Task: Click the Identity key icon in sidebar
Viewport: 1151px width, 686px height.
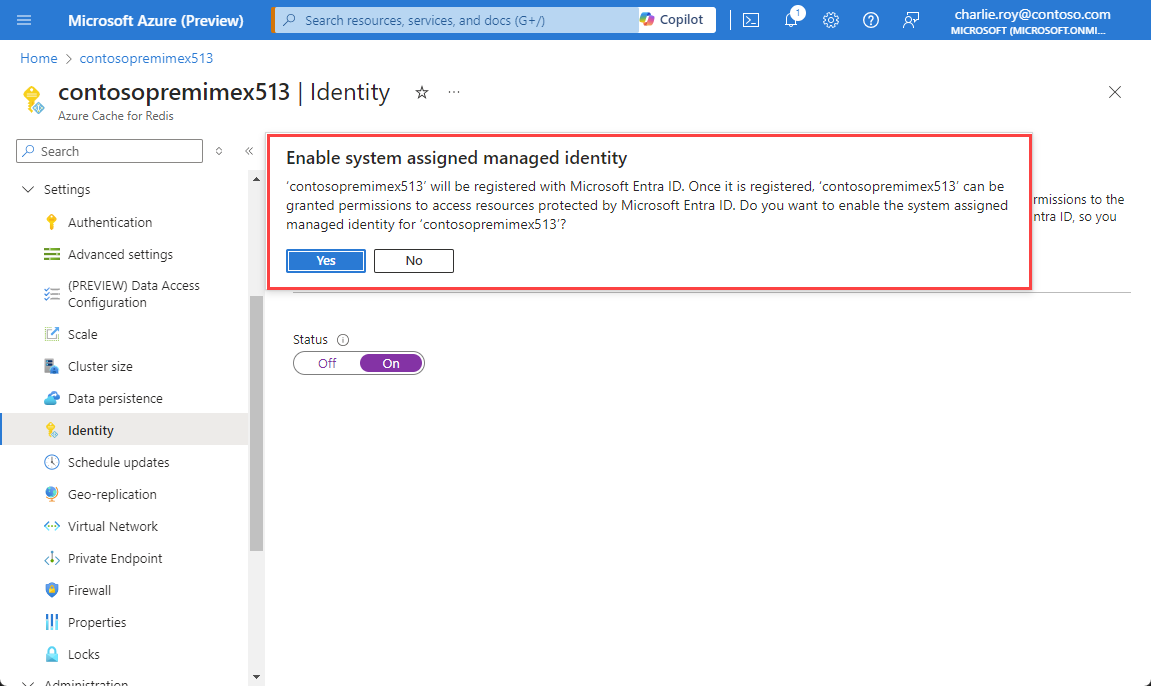Action: pyautogui.click(x=51, y=431)
